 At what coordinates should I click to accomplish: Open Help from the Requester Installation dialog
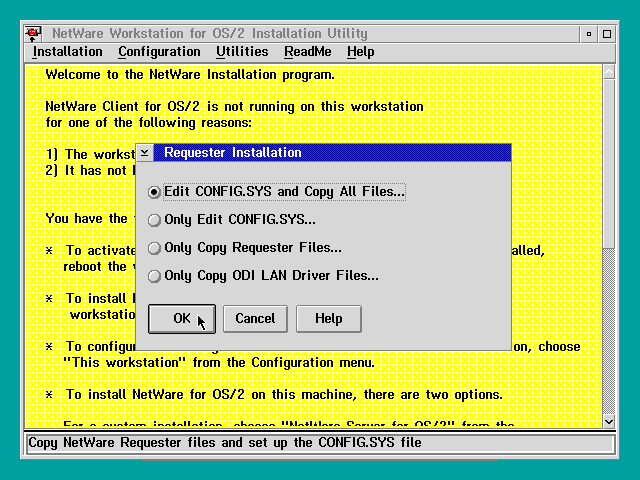[x=329, y=319]
